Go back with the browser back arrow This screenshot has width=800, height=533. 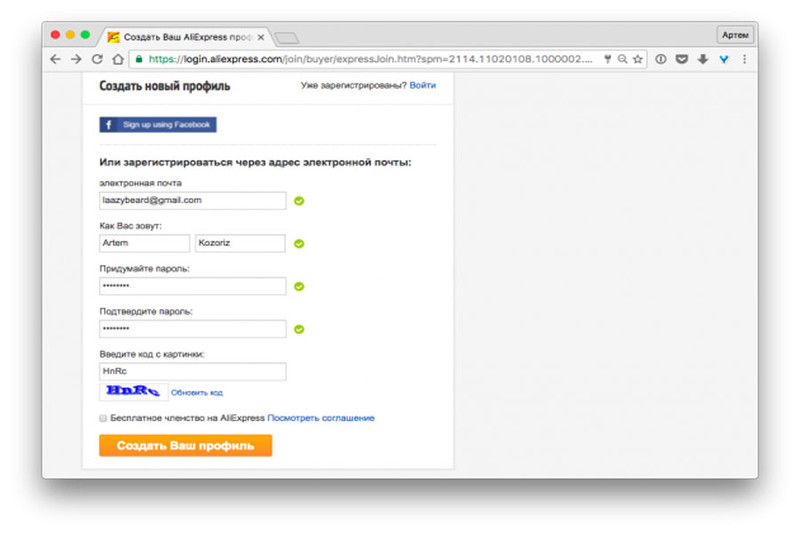pos(56,59)
